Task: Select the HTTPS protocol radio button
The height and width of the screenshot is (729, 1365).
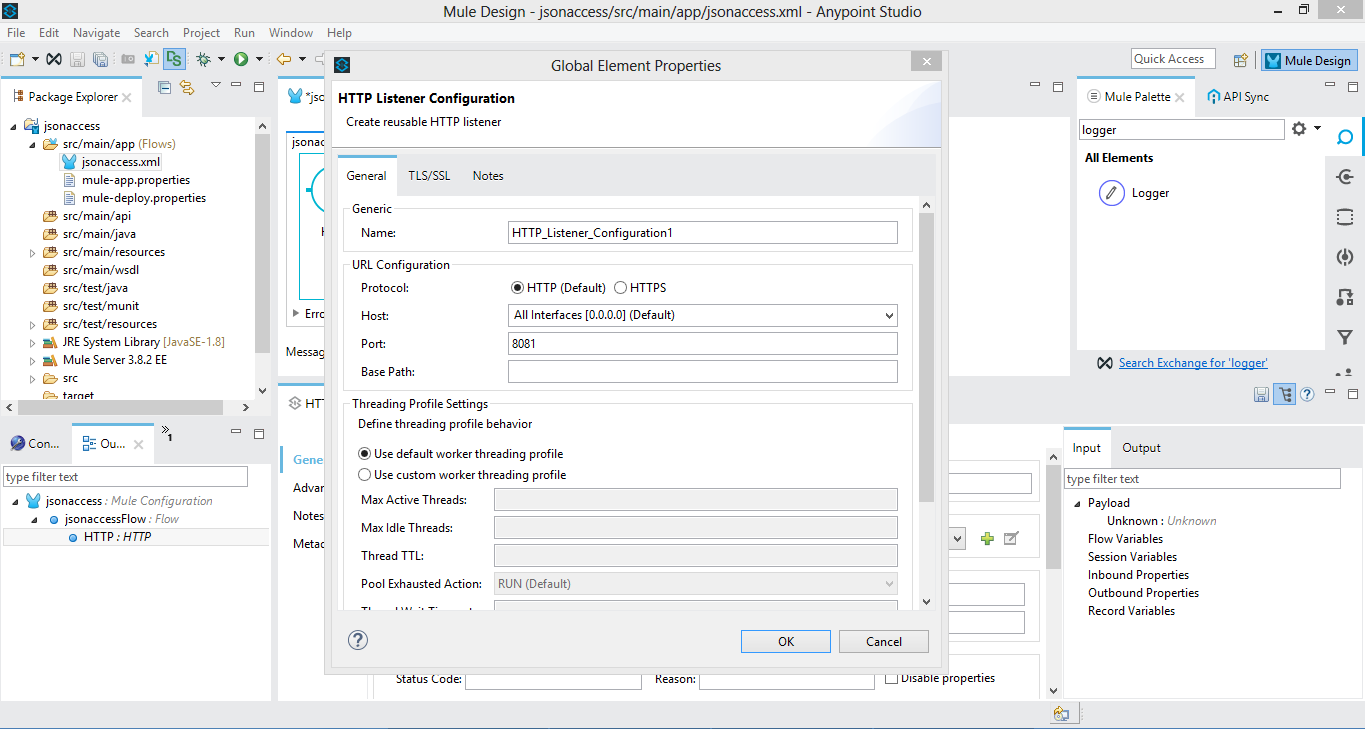Action: coord(620,287)
